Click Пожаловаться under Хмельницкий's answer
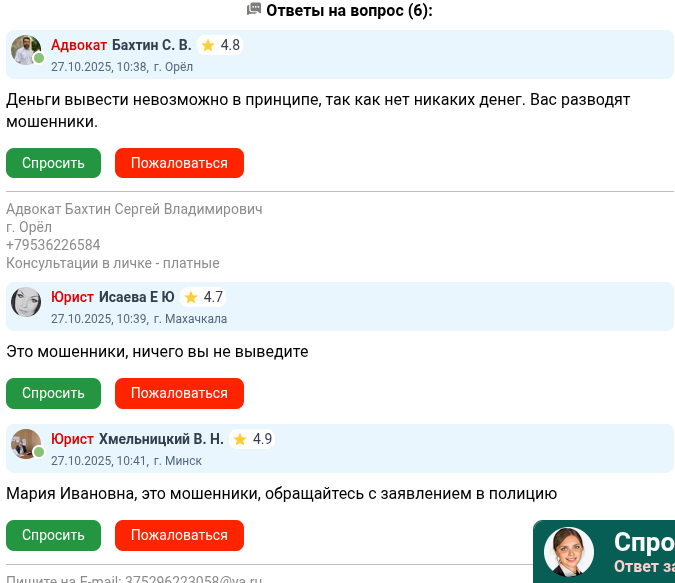This screenshot has width=675, height=583. pos(180,535)
